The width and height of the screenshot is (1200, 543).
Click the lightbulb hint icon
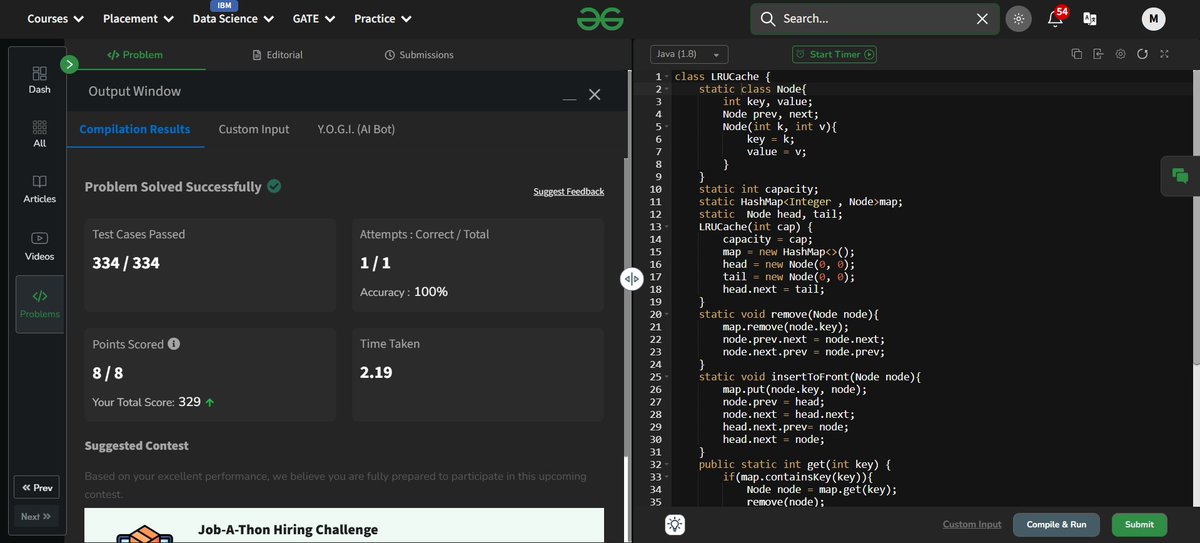pos(675,524)
